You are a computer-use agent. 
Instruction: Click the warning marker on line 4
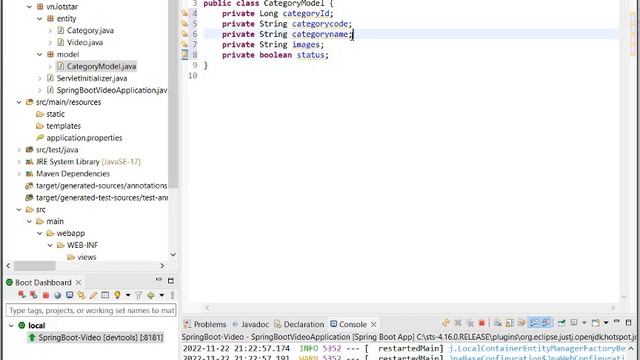pyautogui.click(x=184, y=13)
